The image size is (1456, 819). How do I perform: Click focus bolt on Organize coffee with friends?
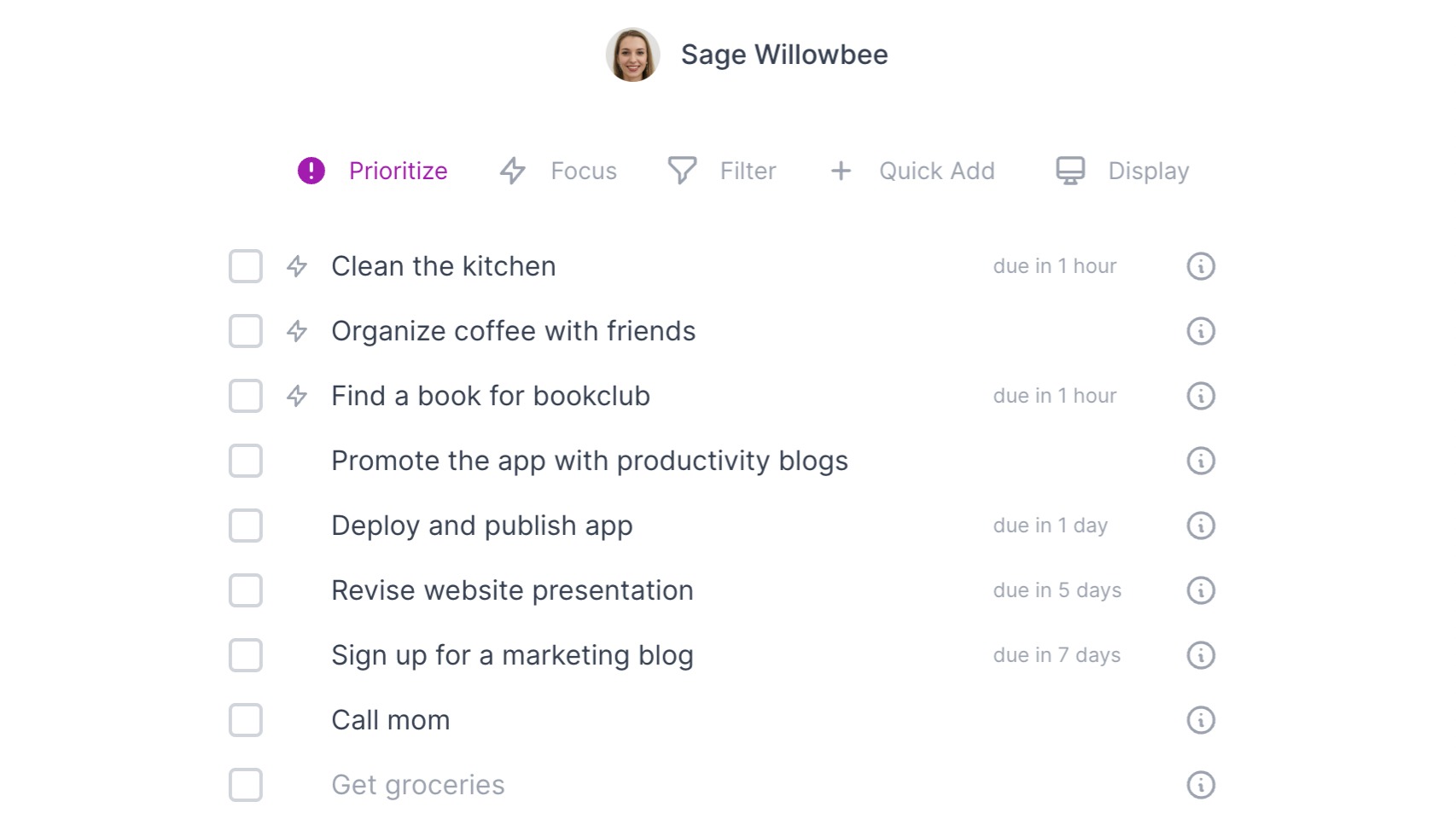click(297, 331)
